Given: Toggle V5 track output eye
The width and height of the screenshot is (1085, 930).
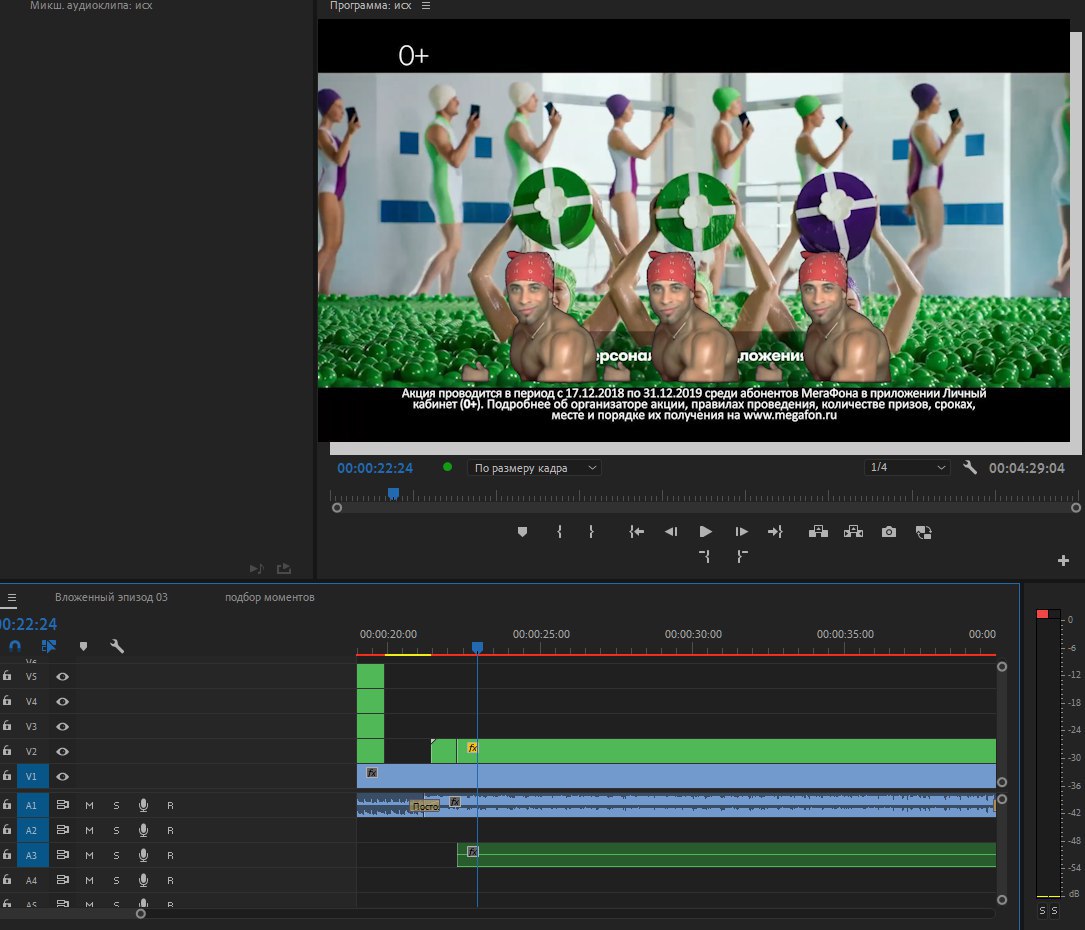Looking at the screenshot, I should [62, 676].
